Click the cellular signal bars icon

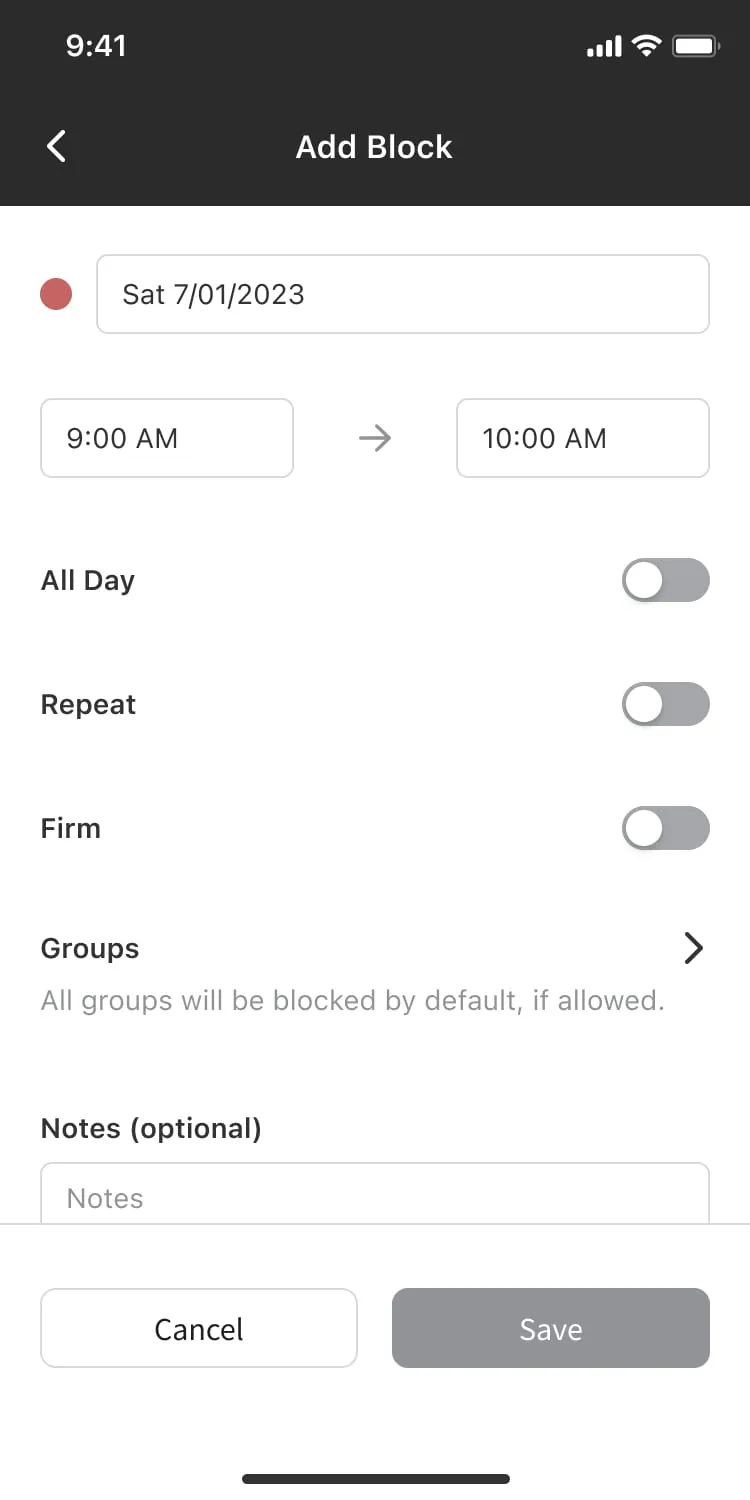603,46
